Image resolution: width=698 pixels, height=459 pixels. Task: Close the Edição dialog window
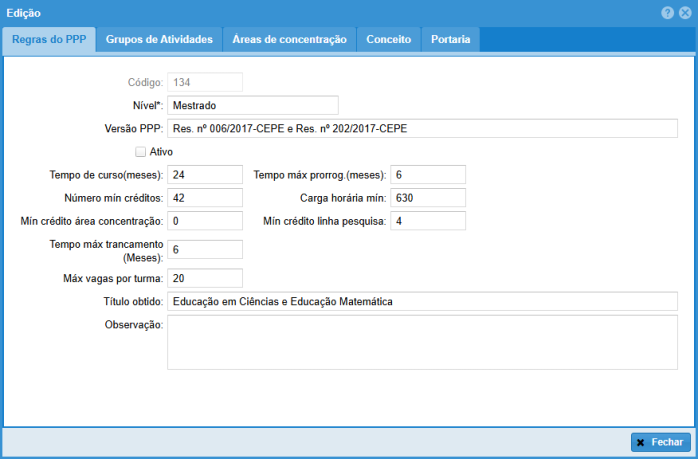[x=684, y=12]
